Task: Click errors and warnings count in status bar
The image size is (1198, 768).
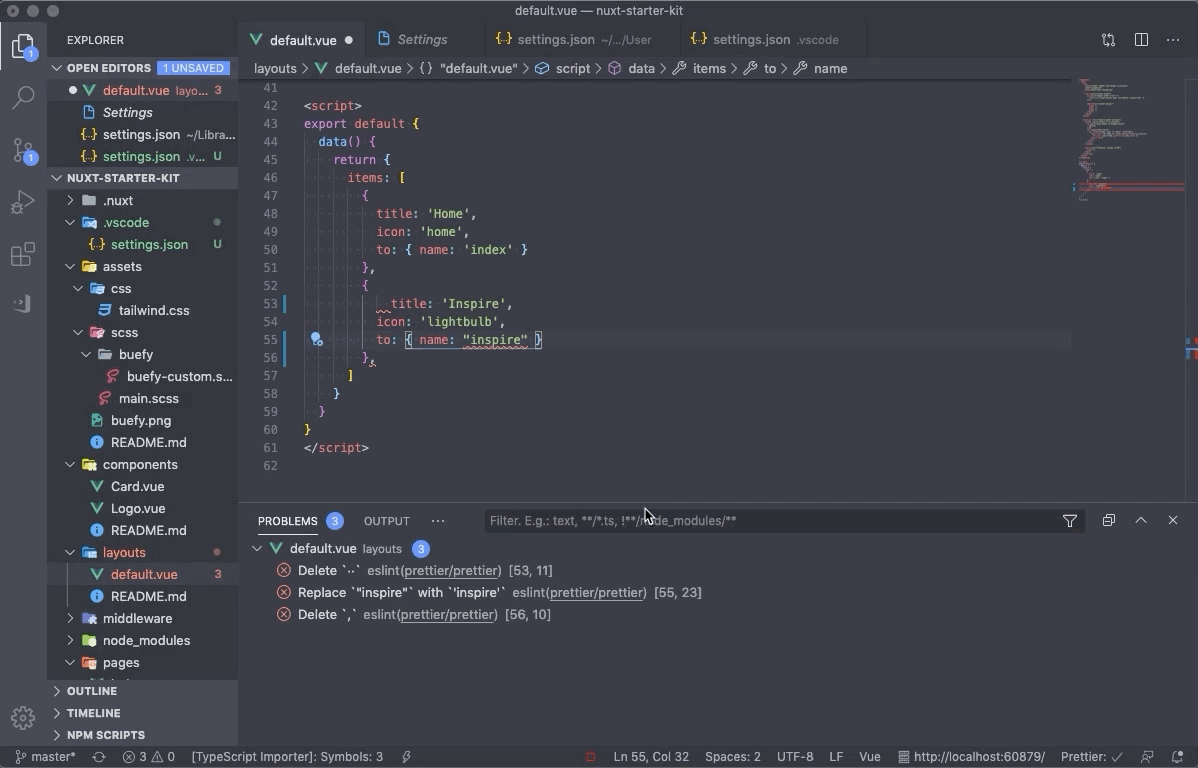Action: (x=148, y=757)
